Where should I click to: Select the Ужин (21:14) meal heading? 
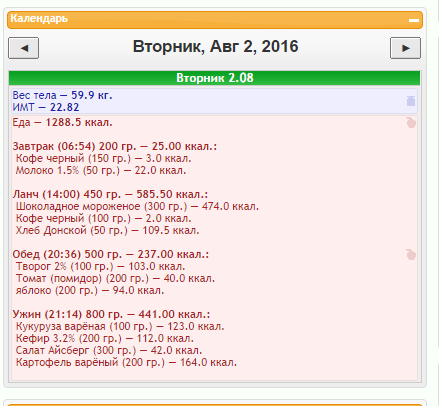pyautogui.click(x=111, y=314)
